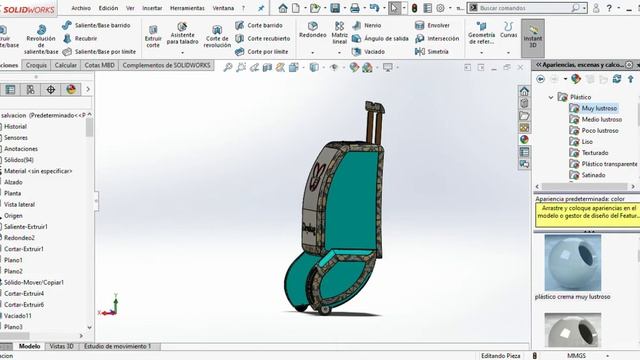Click plástico crema muy lustroso thumbnail
This screenshot has width=640, height=360.
(x=573, y=263)
